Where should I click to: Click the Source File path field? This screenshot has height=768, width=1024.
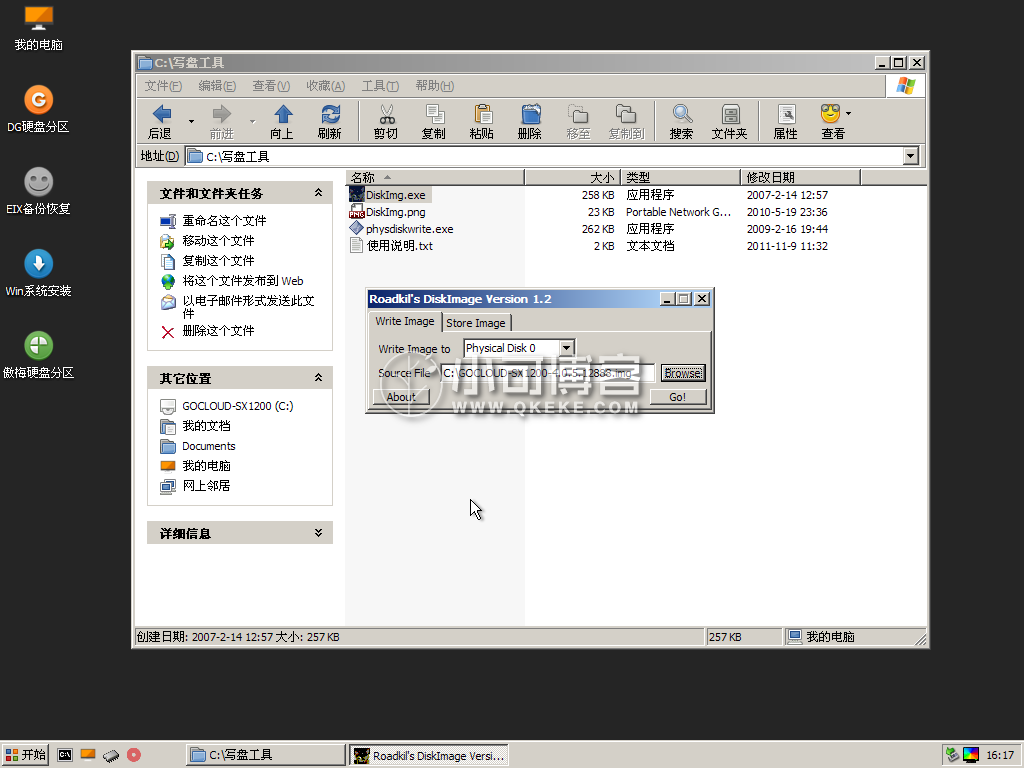(x=547, y=373)
